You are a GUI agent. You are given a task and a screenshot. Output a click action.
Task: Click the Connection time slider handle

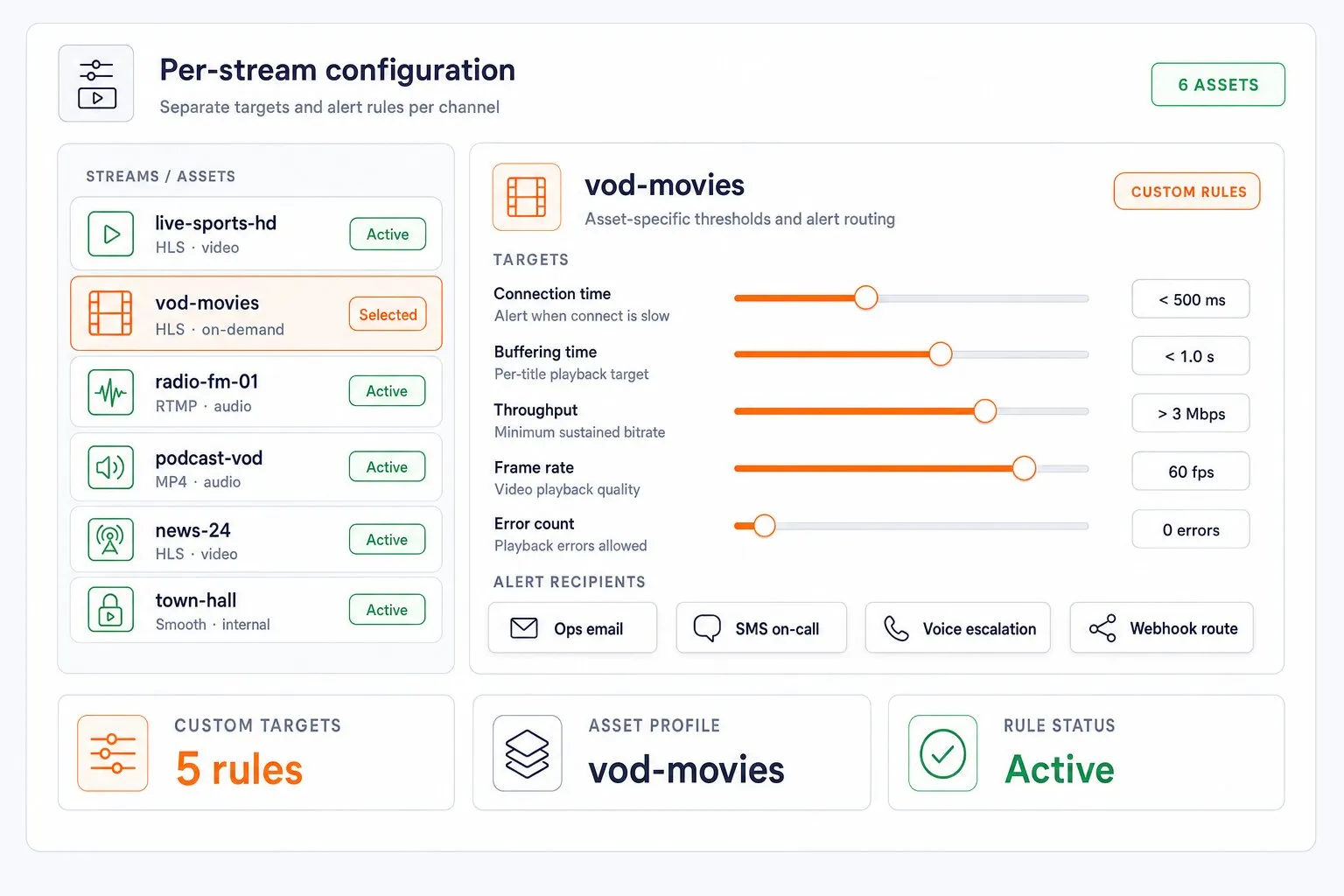[x=865, y=297]
